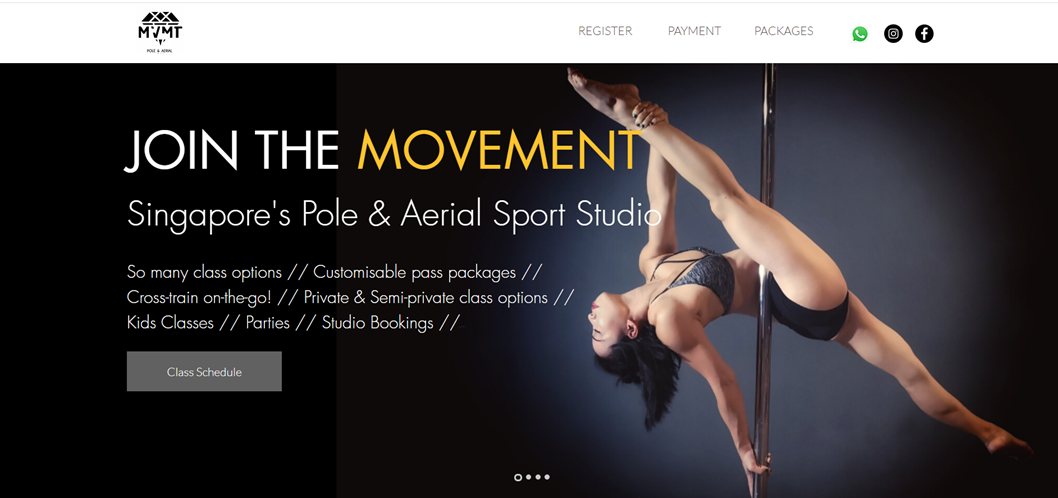
Task: Open the WhatsApp chat icon
Action: pyautogui.click(x=860, y=34)
